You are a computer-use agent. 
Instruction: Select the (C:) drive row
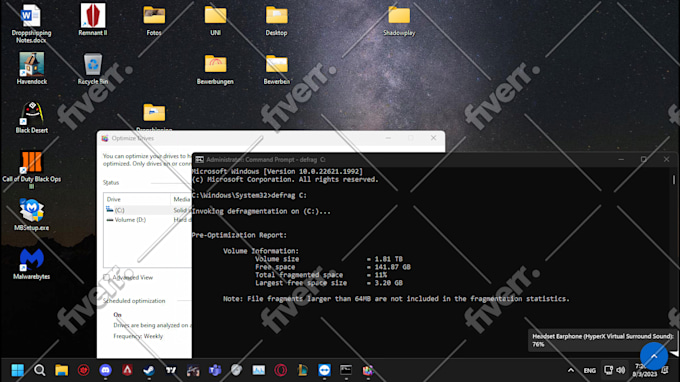(147, 210)
